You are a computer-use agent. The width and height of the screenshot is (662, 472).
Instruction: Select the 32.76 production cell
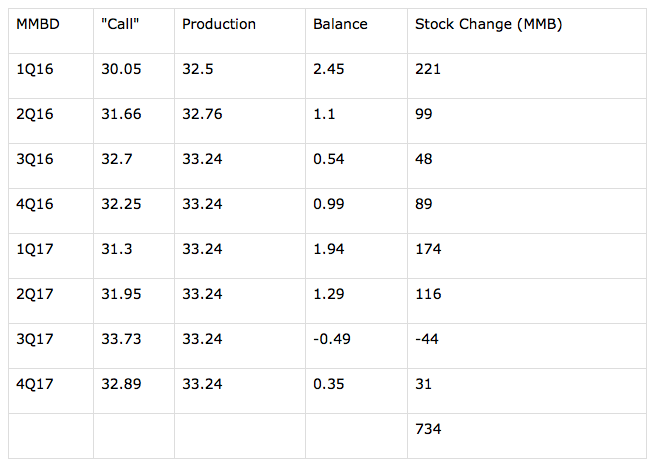[202, 114]
